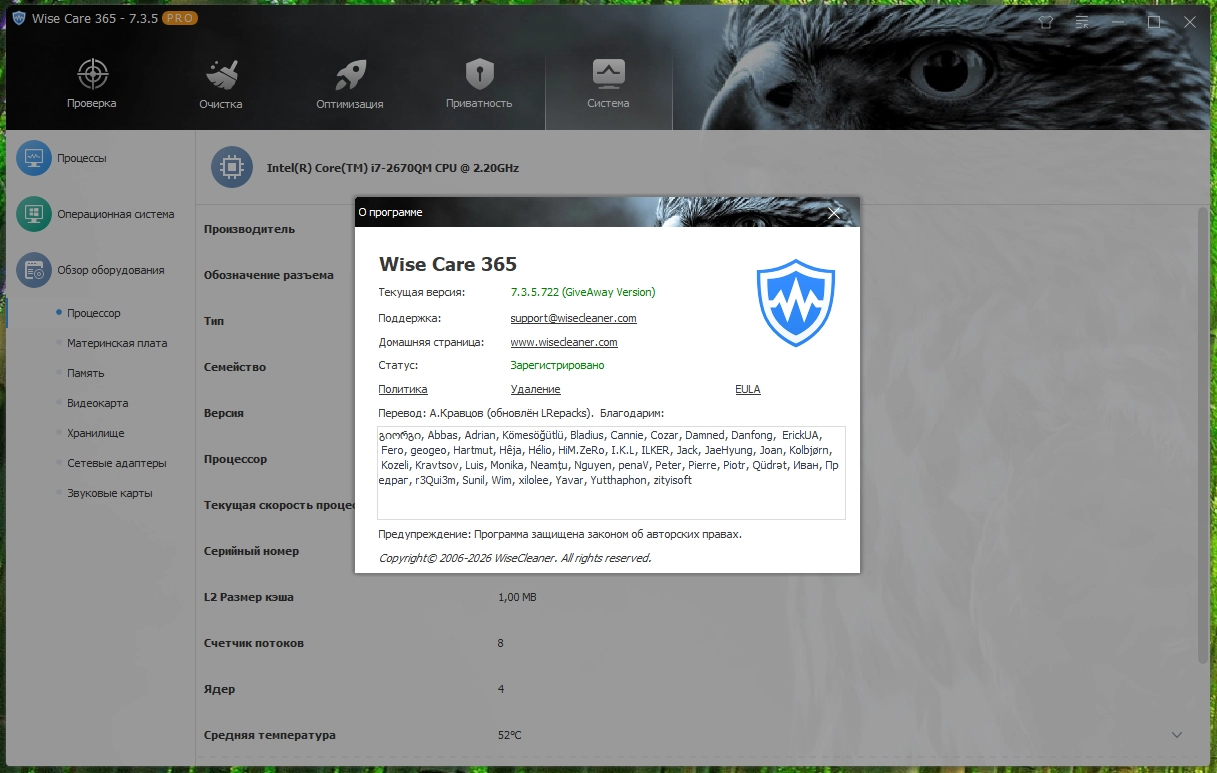Click the Intel Core i7-2670QM processor name
Screen dimensions: 1217x773
coord(393,168)
